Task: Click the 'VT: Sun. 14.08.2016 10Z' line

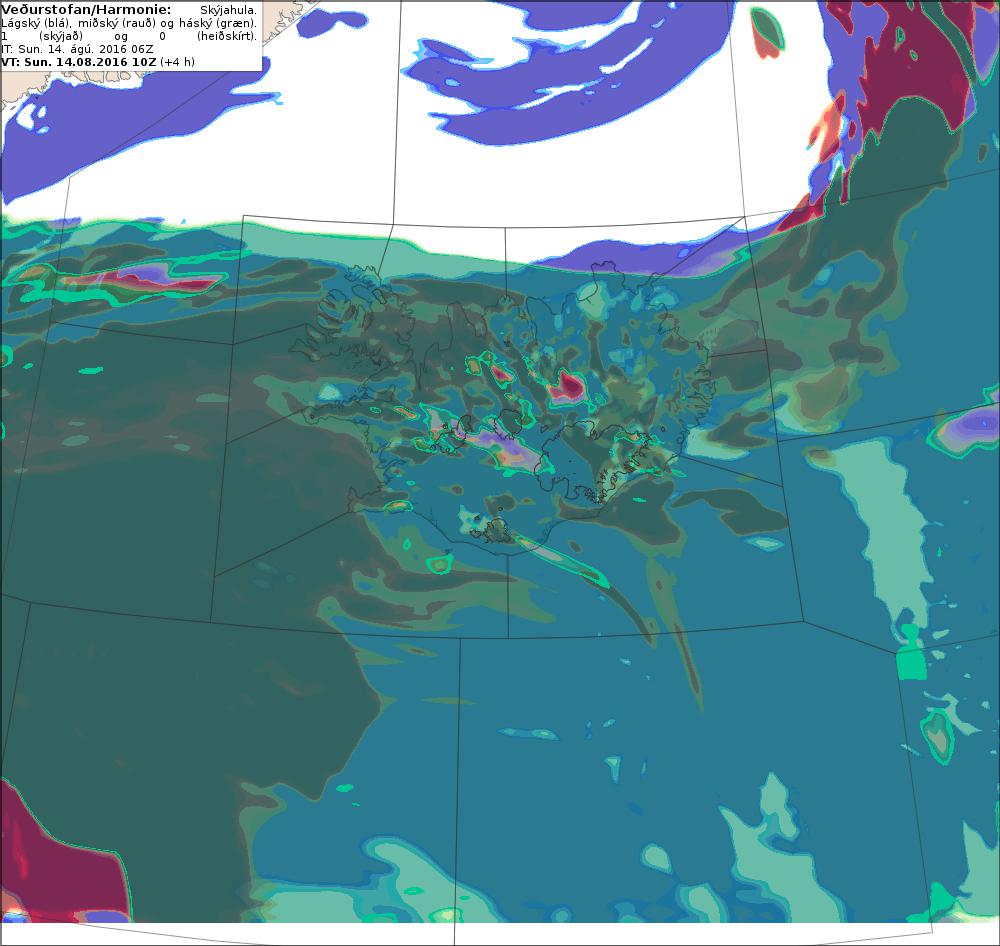Action: tap(98, 62)
